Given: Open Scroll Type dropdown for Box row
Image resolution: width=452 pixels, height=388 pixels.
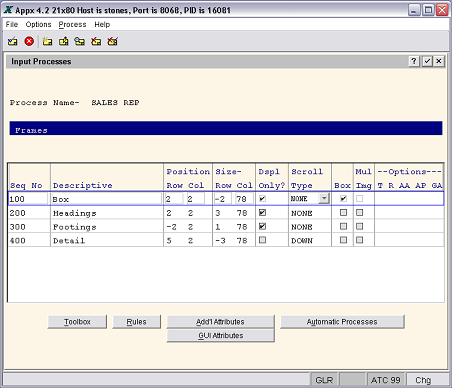Looking at the screenshot, I should click(324, 199).
